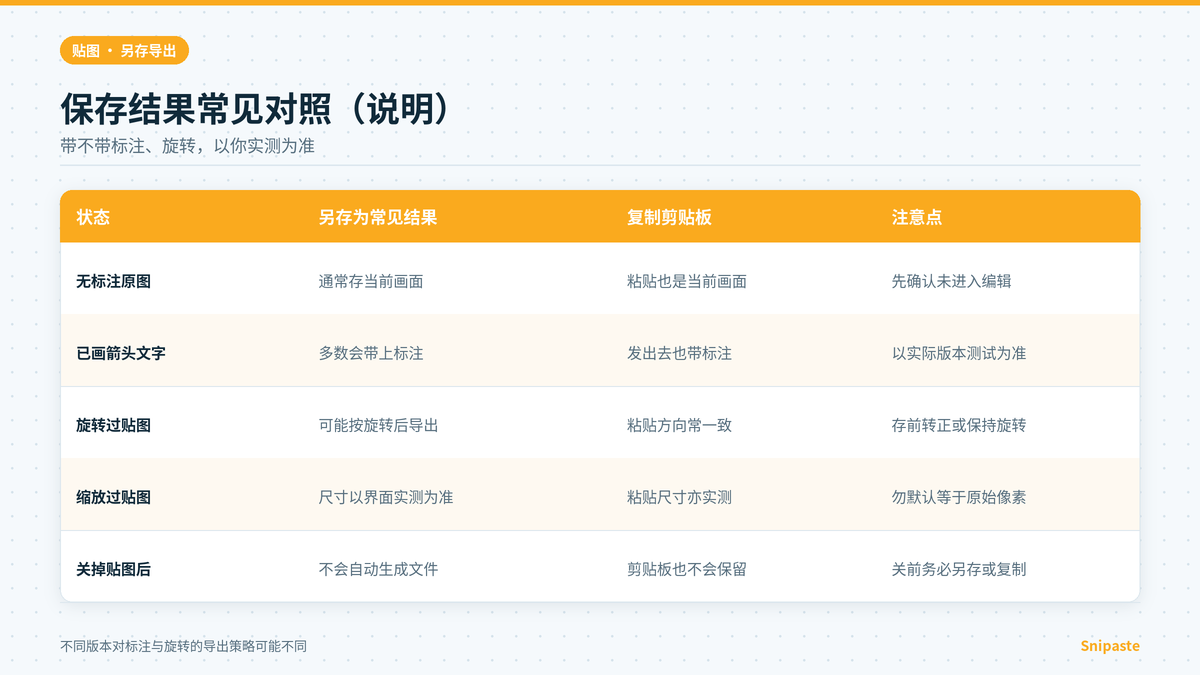1200x675 pixels.
Task: Click the cell 通常存当前画面
Action: (x=371, y=281)
